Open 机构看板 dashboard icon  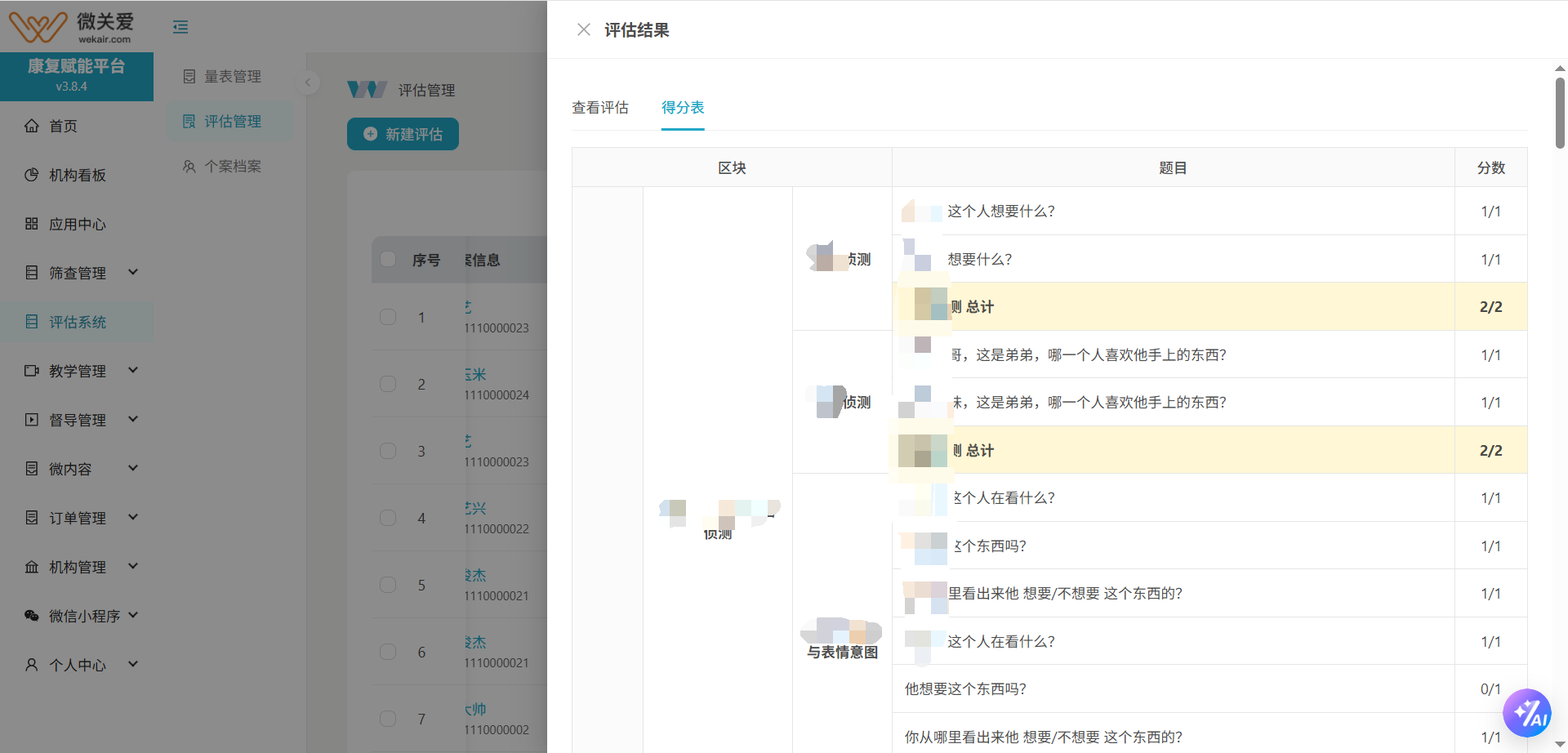tap(32, 175)
